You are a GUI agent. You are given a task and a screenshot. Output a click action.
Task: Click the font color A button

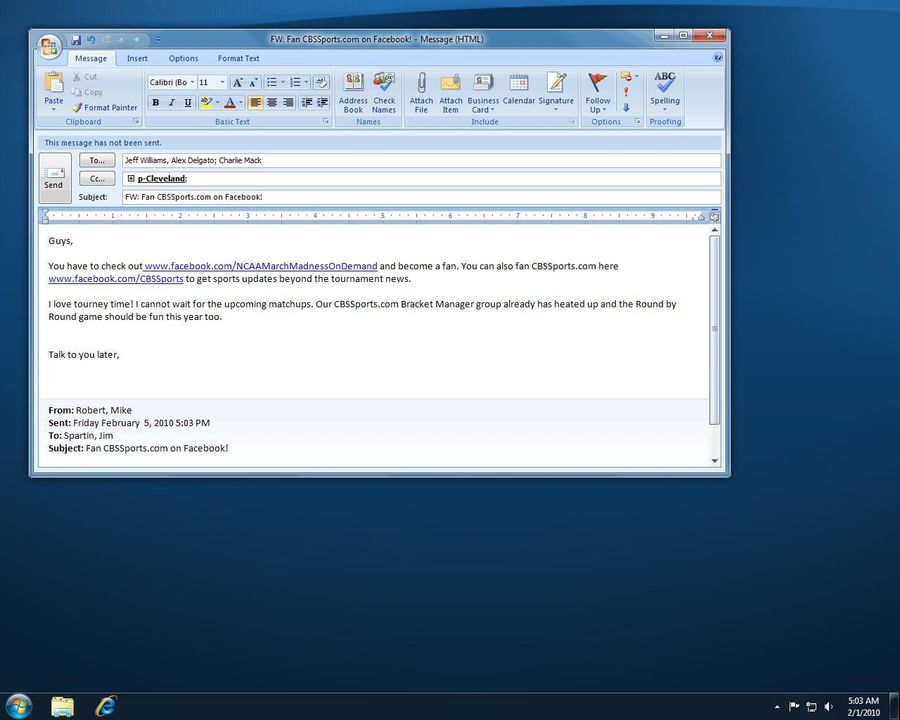230,102
